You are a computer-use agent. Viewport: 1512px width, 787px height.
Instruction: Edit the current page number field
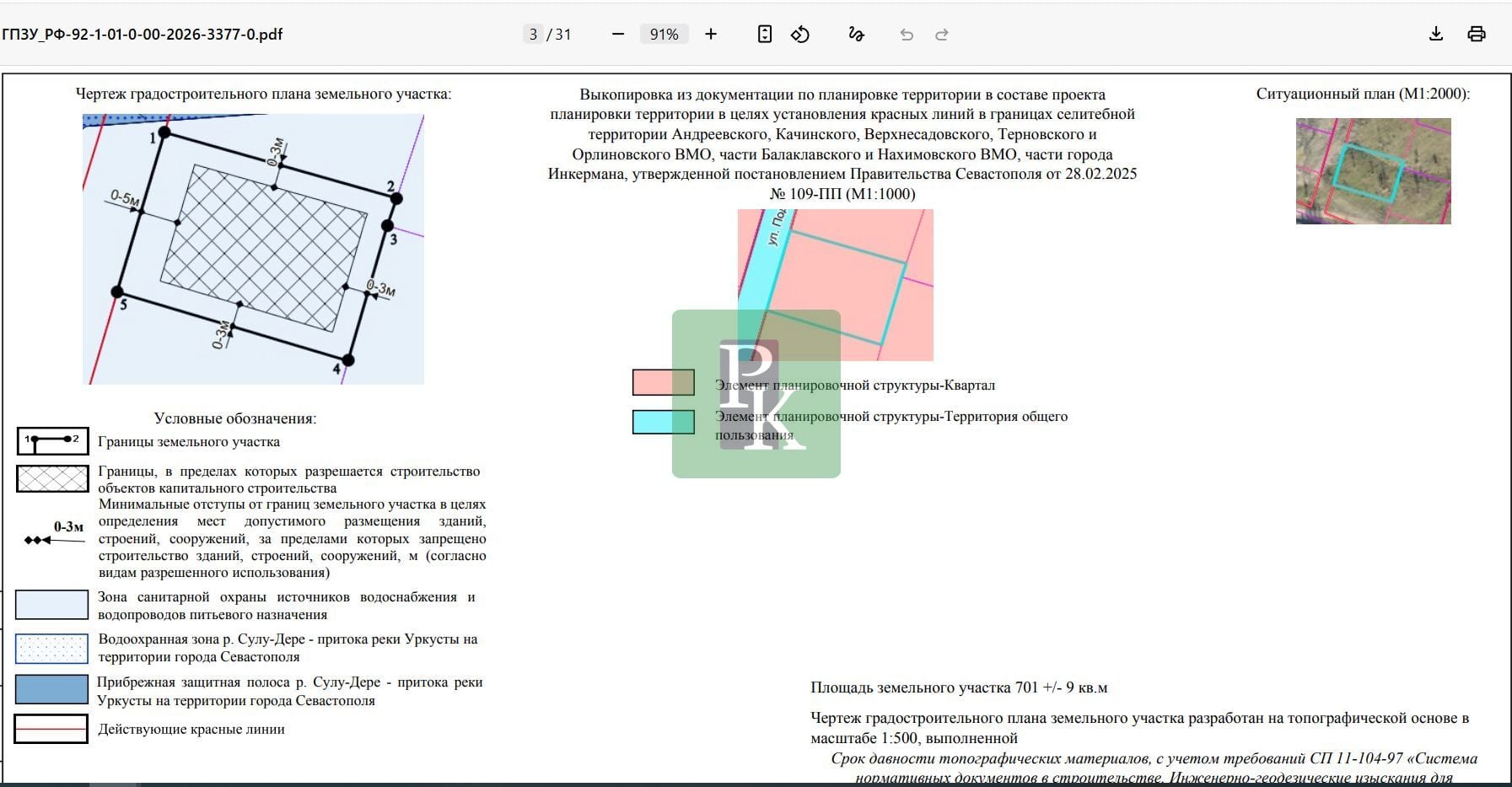533,35
